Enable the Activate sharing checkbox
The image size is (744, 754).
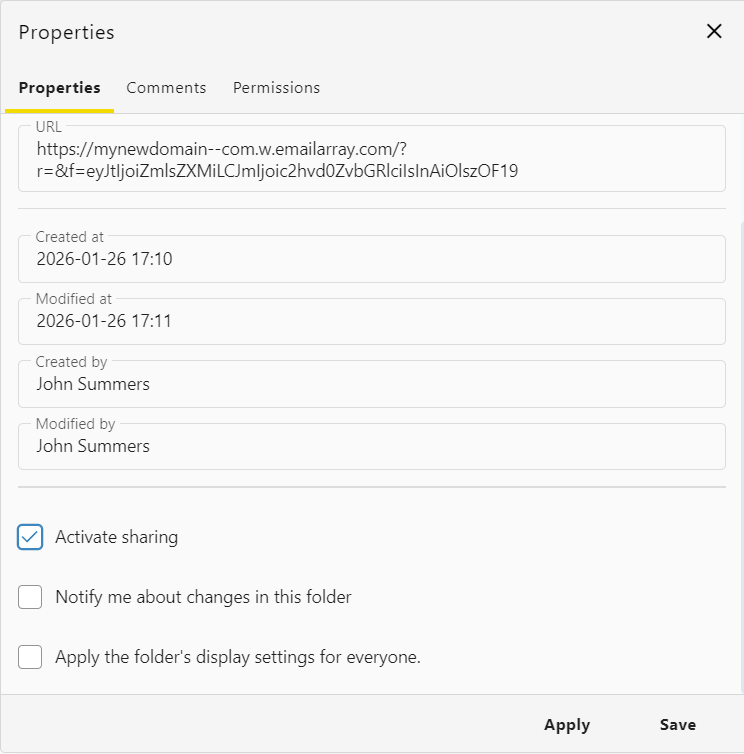pyautogui.click(x=31, y=537)
